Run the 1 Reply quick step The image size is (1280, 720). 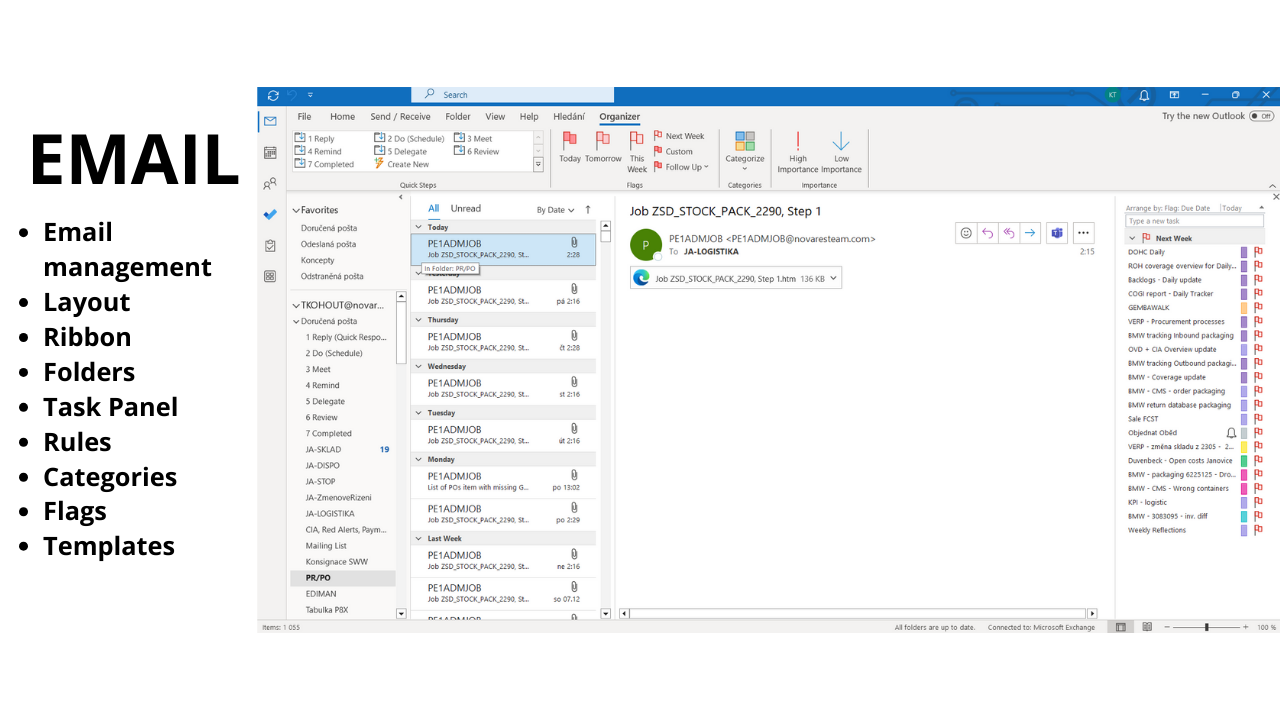pos(315,139)
